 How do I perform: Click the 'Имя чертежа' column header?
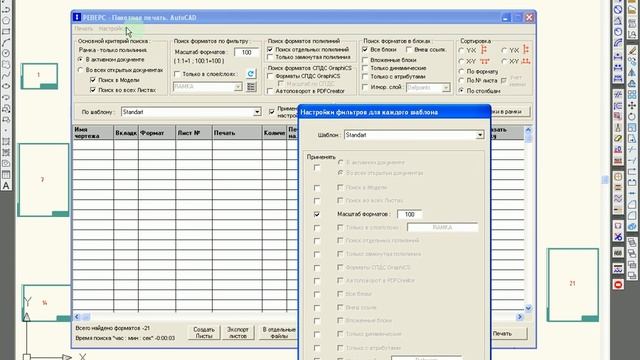point(93,133)
